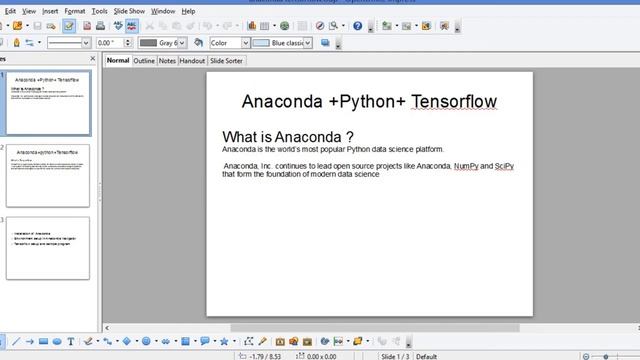Open the Fontwork Gallery icon

[x=280, y=341]
